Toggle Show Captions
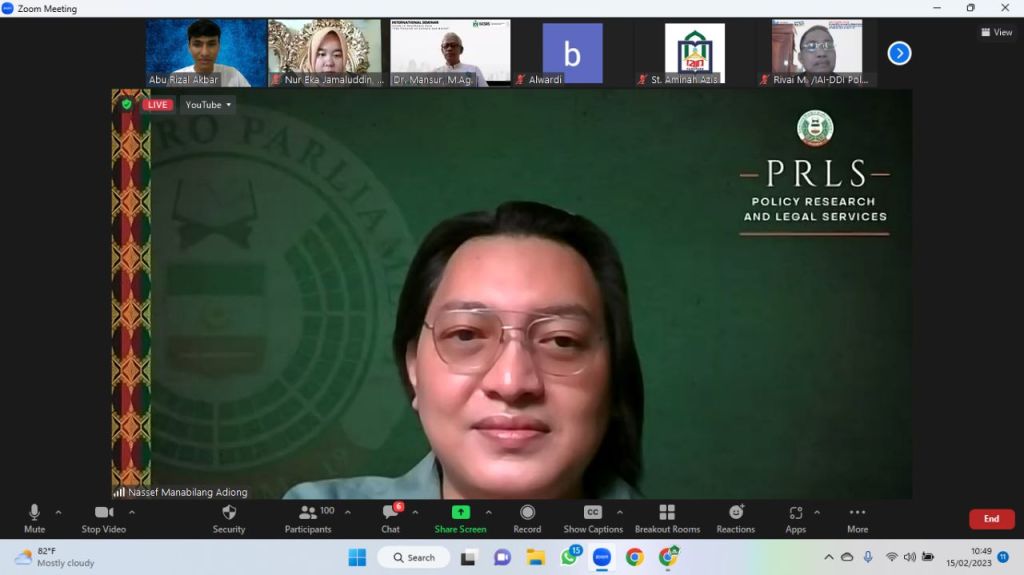 (593, 513)
